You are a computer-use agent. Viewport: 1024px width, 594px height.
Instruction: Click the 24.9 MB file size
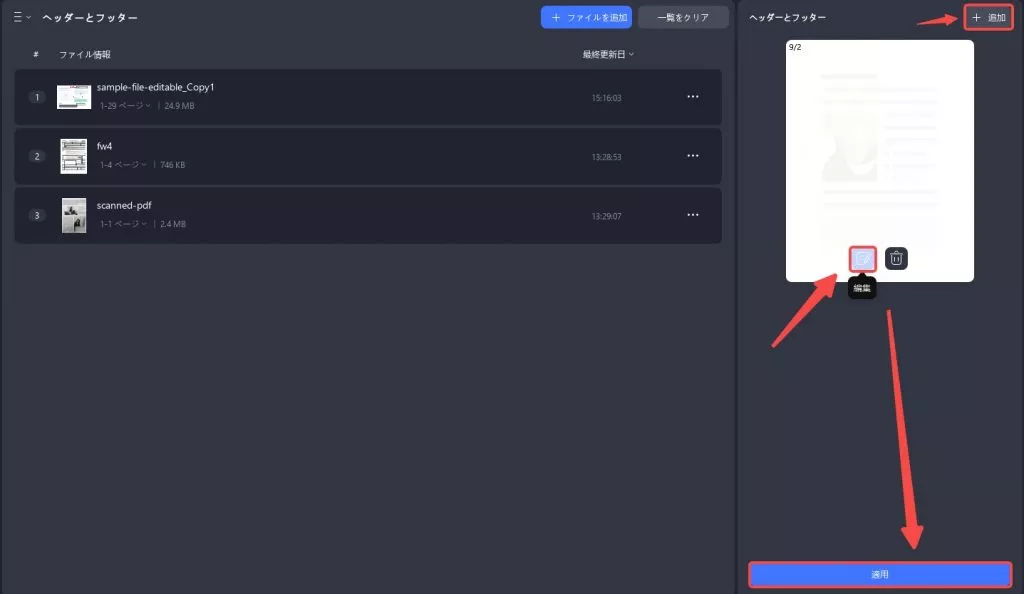179,106
